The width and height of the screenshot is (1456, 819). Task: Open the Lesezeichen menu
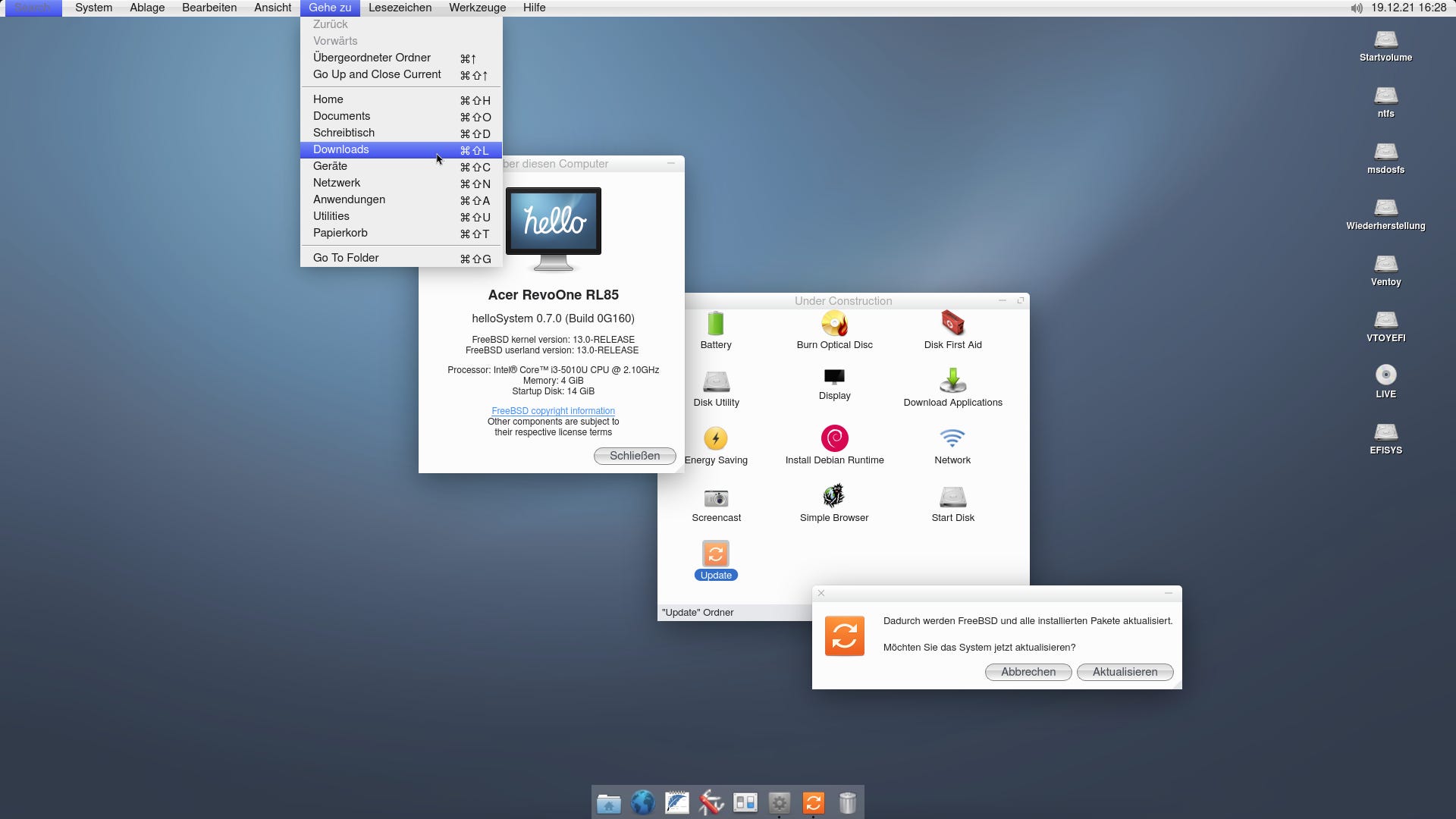(x=400, y=8)
